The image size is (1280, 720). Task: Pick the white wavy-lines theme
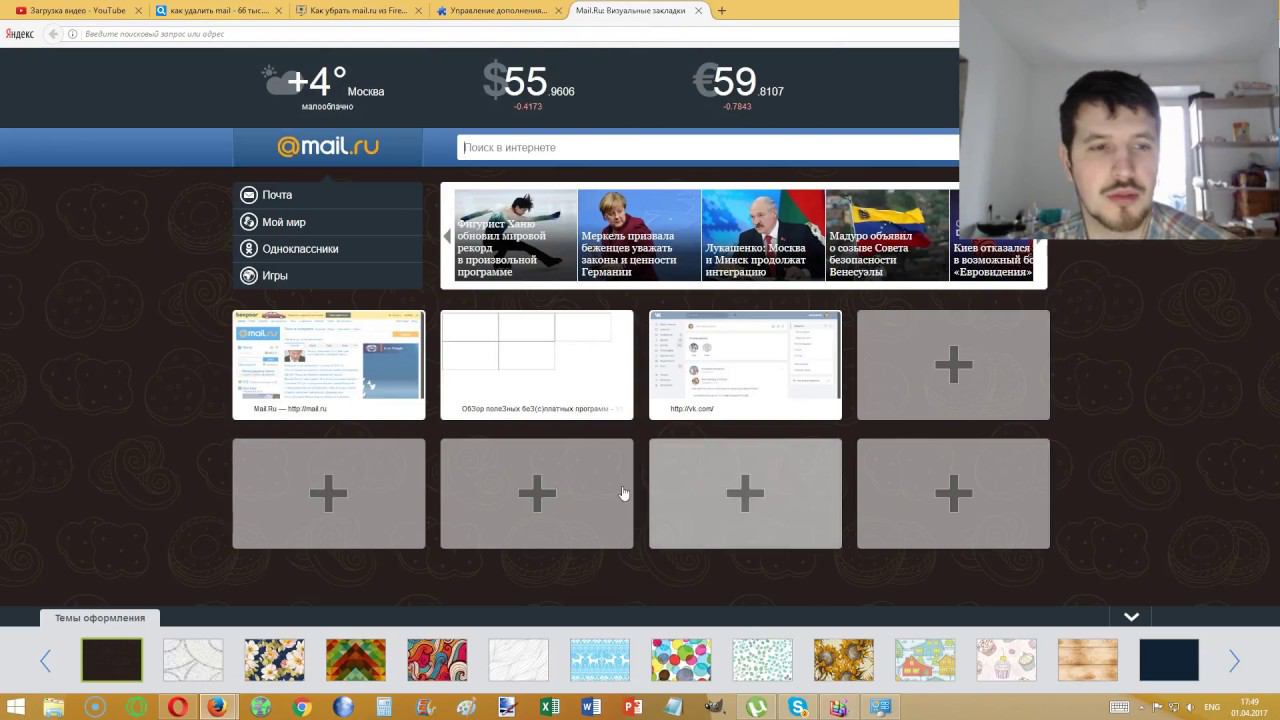click(x=518, y=660)
